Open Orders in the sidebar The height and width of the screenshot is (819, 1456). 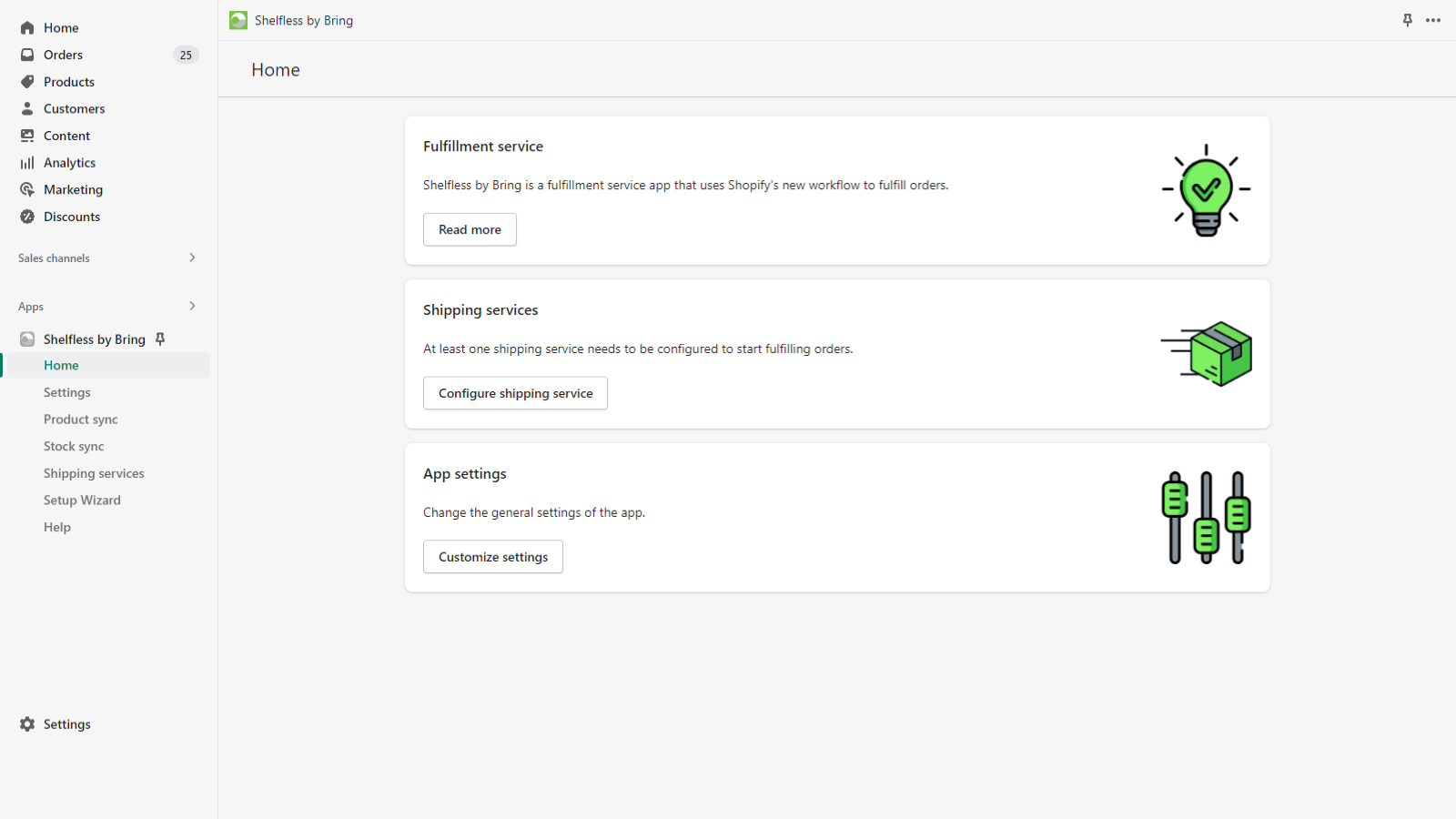pyautogui.click(x=63, y=55)
